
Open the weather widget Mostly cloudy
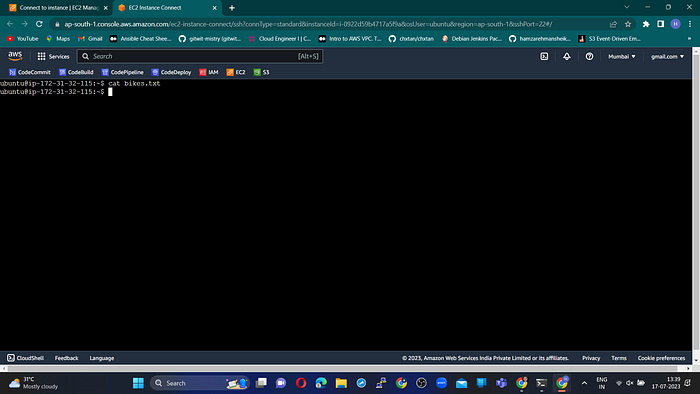[x=33, y=383]
